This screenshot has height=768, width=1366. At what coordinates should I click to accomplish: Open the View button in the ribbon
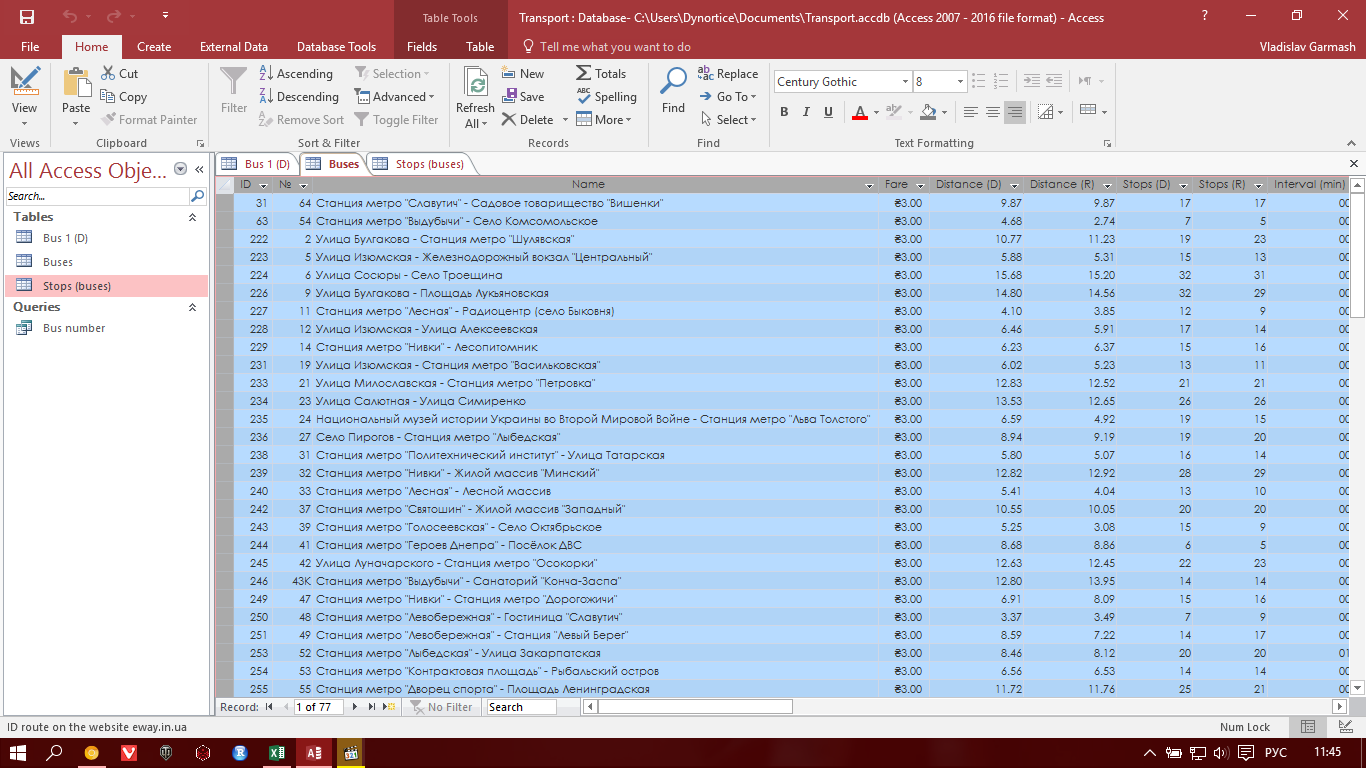[25, 98]
